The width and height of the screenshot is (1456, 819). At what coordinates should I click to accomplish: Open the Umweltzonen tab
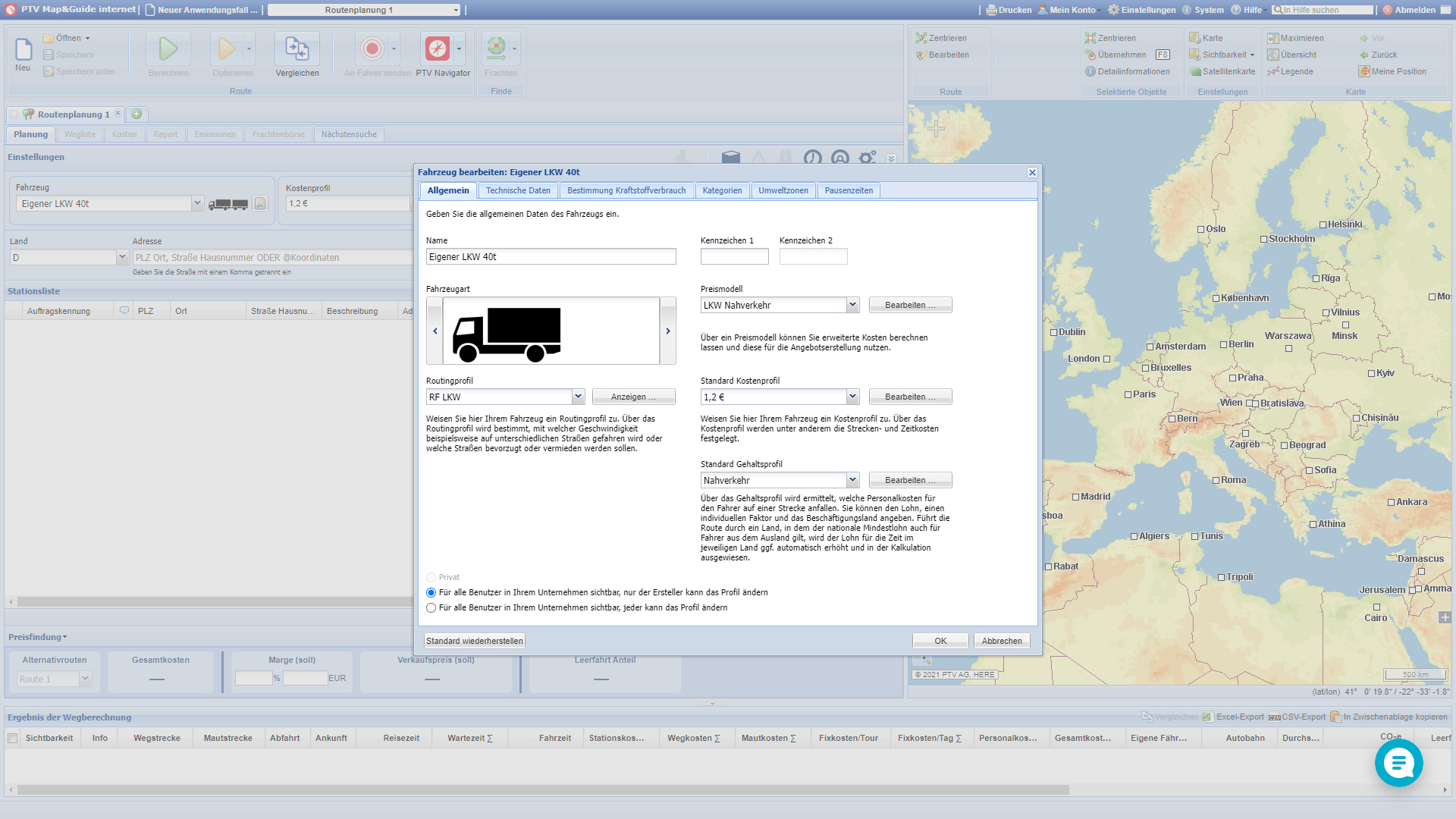(x=783, y=190)
